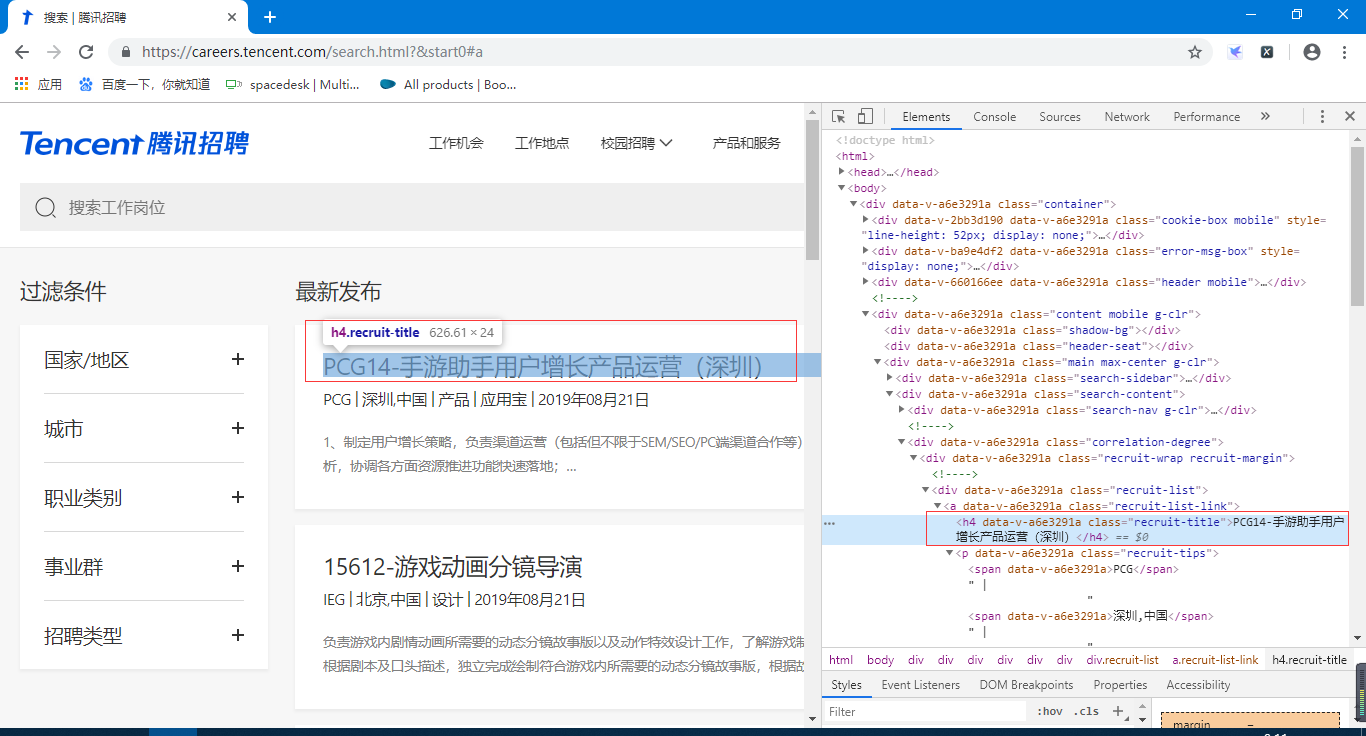Expand the search-sidebar div node
The height and width of the screenshot is (736, 1366).
click(x=890, y=378)
